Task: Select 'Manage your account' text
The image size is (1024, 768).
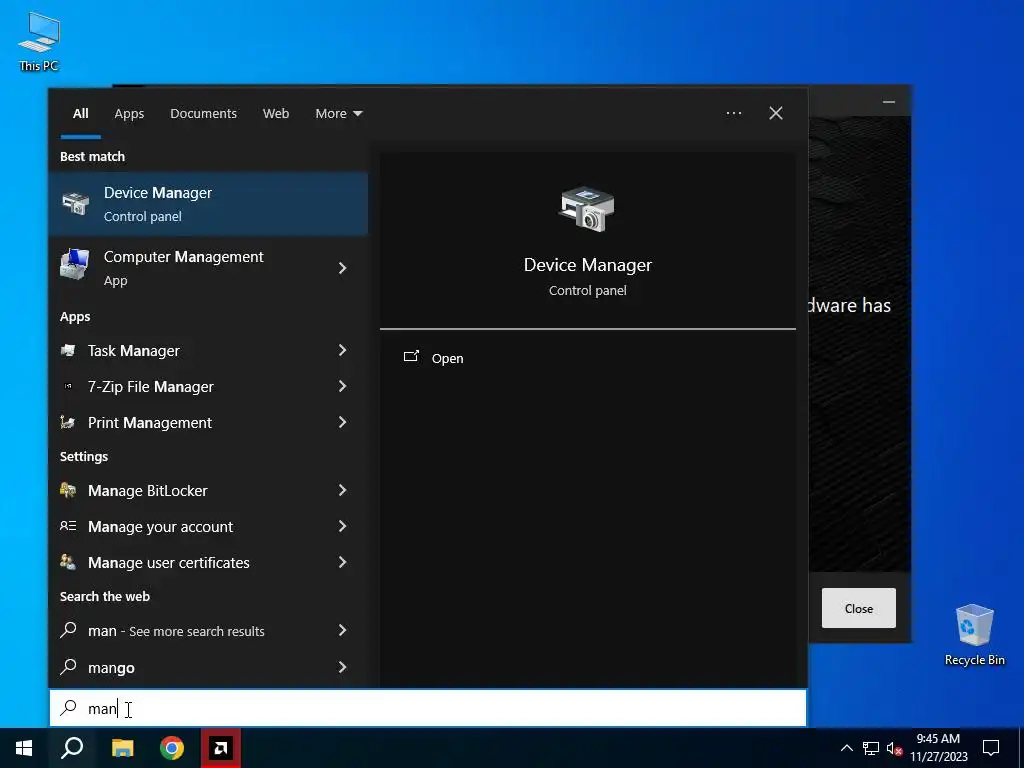Action: point(161,526)
